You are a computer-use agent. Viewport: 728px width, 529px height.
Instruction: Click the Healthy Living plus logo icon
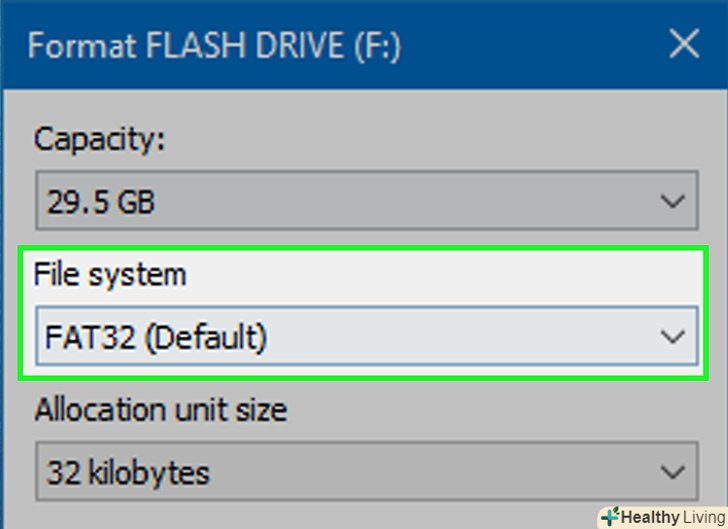tap(610, 517)
